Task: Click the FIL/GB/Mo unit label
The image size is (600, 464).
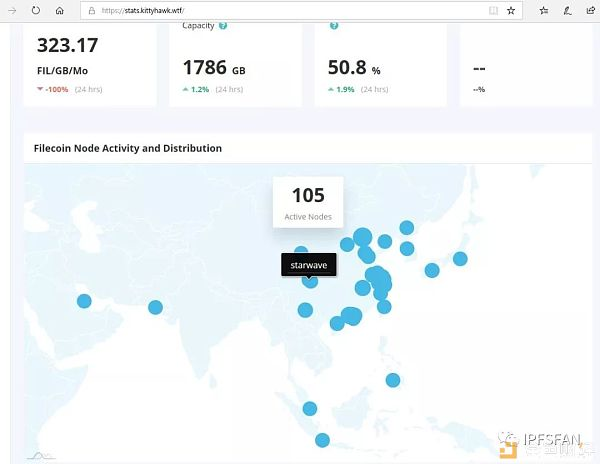Action: coord(62,71)
